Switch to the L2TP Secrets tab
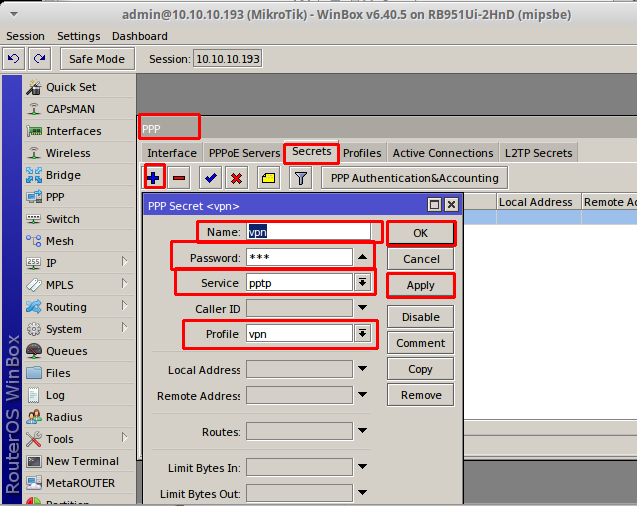This screenshot has width=637, height=506. (538, 153)
